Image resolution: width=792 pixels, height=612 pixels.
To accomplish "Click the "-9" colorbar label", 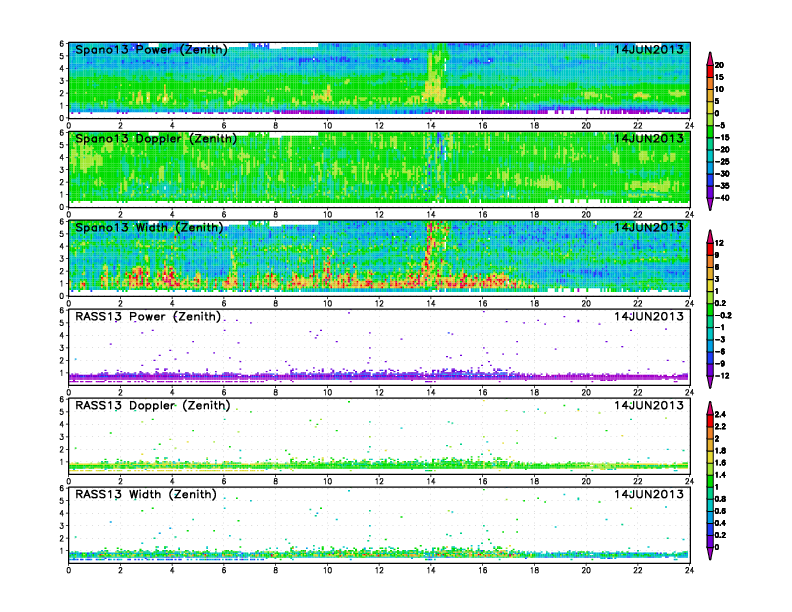I will click(x=720, y=364).
